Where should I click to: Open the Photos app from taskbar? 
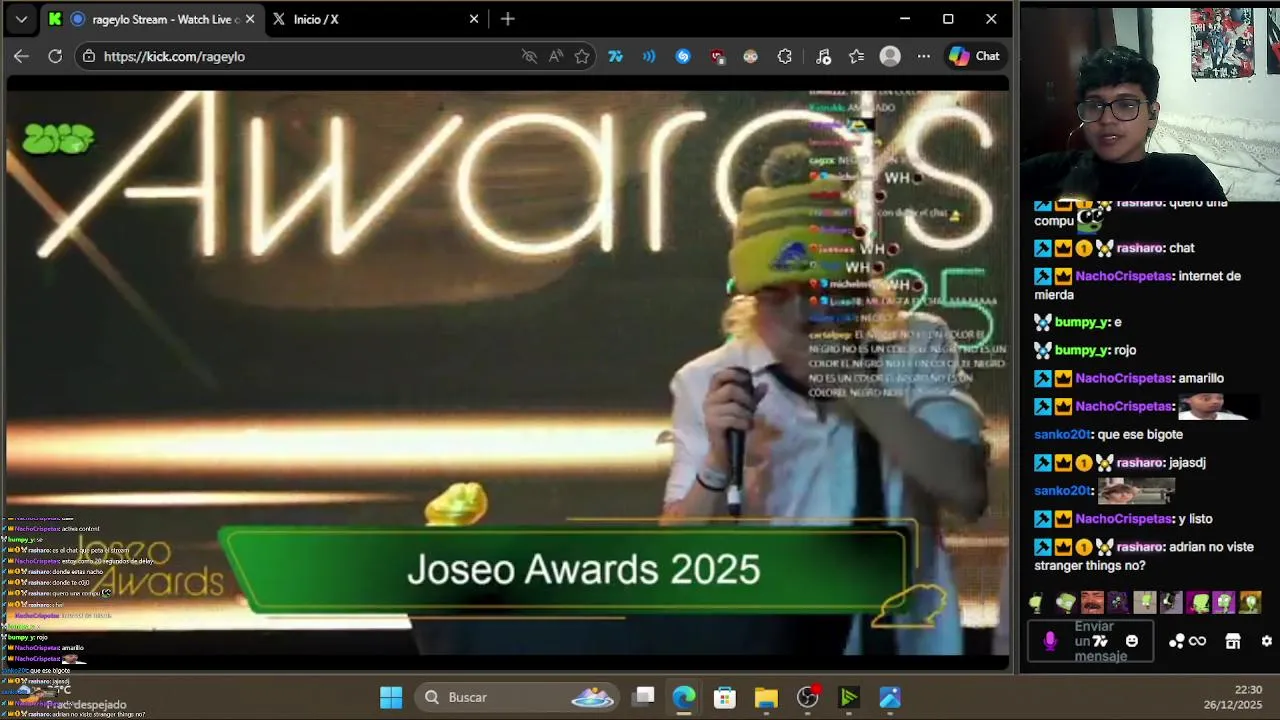coord(890,697)
